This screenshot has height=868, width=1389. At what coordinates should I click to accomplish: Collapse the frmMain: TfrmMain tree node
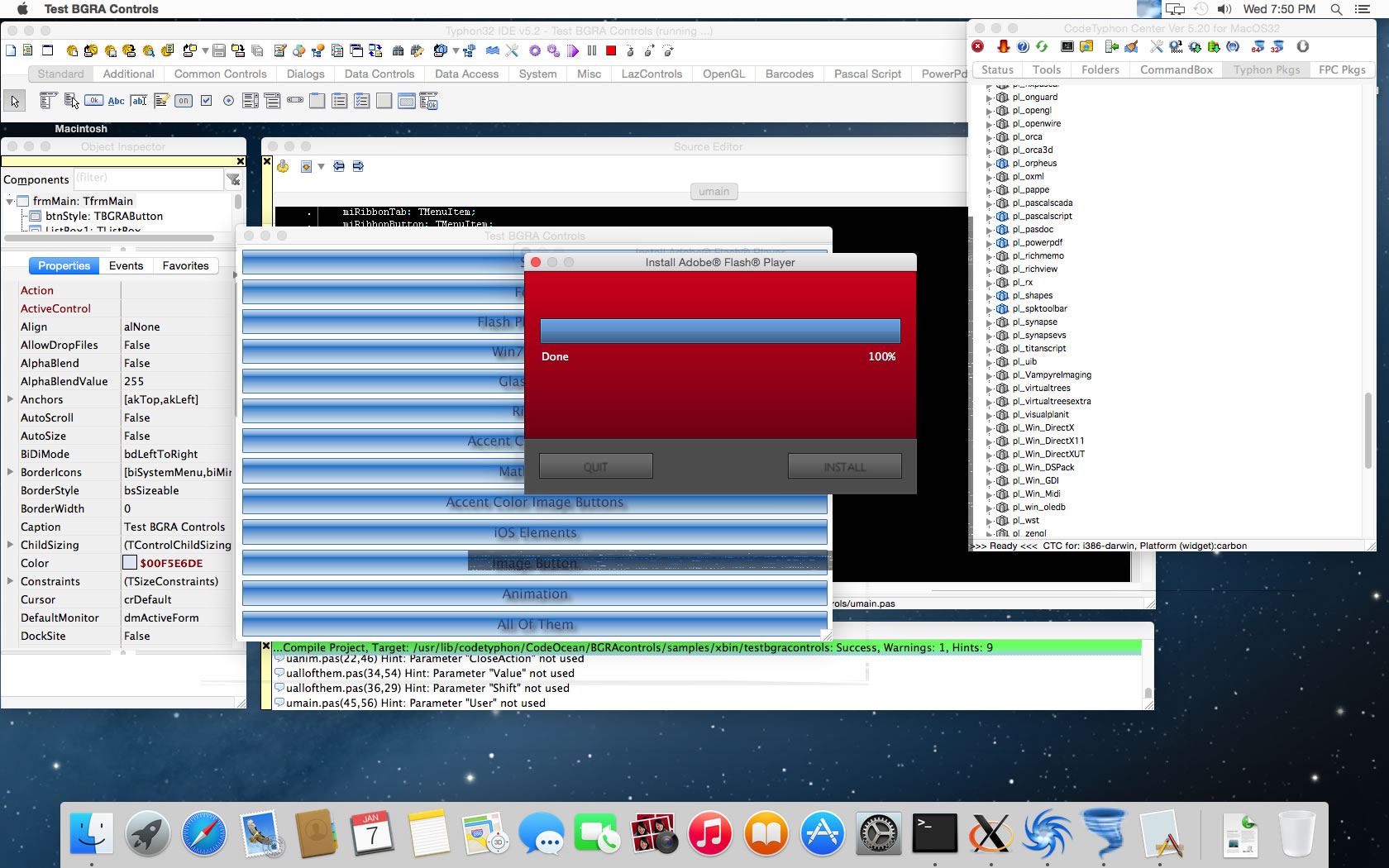click(x=10, y=201)
